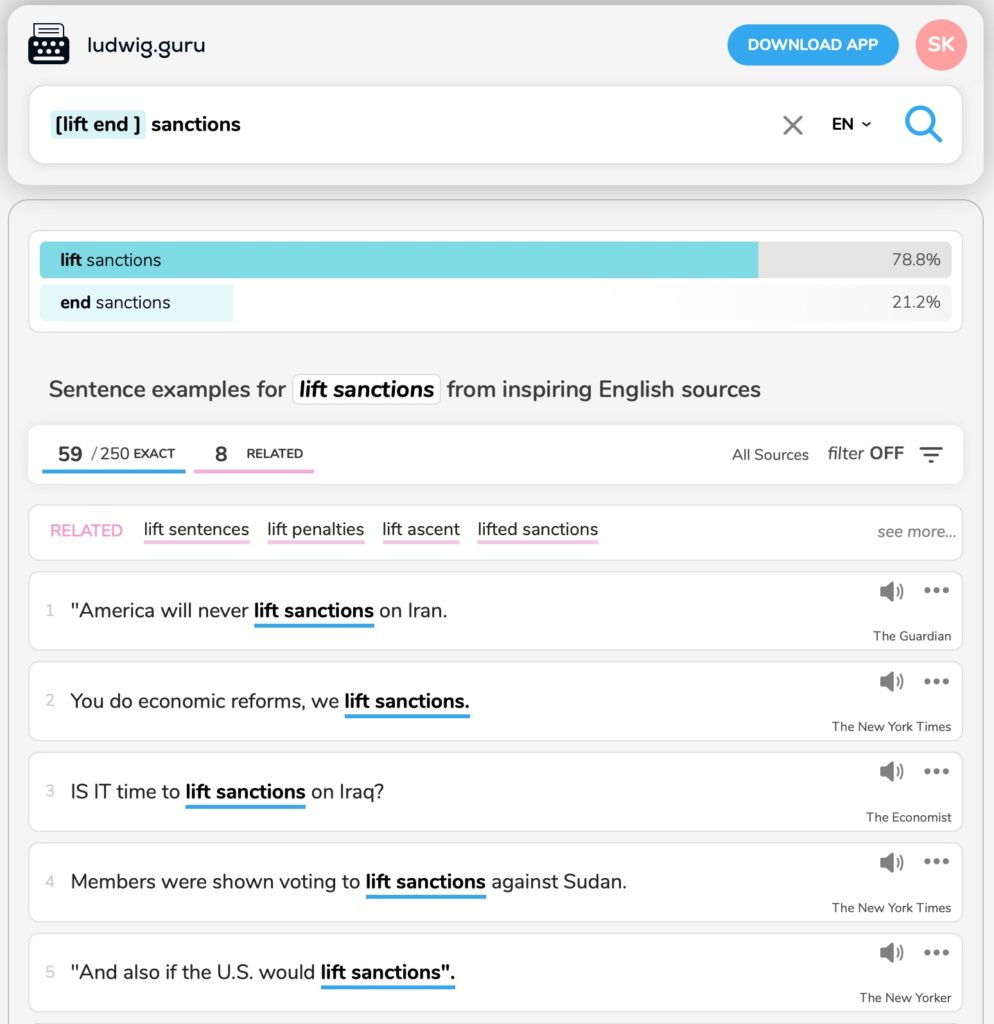Switch to the 8 Related tab
Screen dimensions: 994x1024
(254, 454)
